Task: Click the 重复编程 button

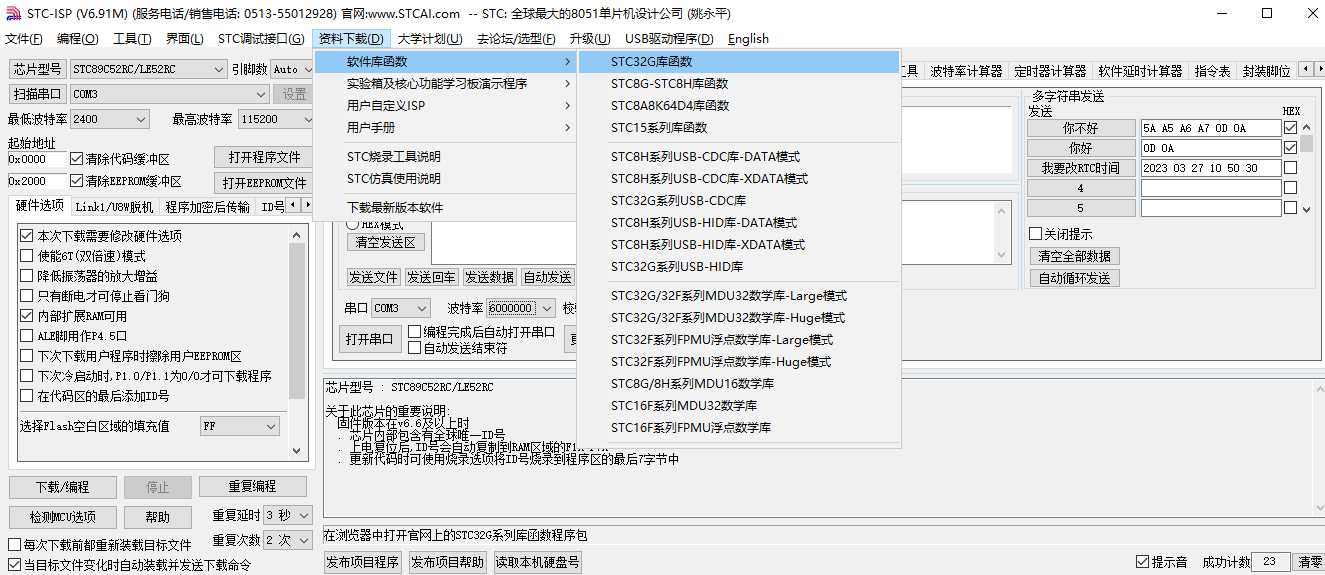Action: [252, 487]
